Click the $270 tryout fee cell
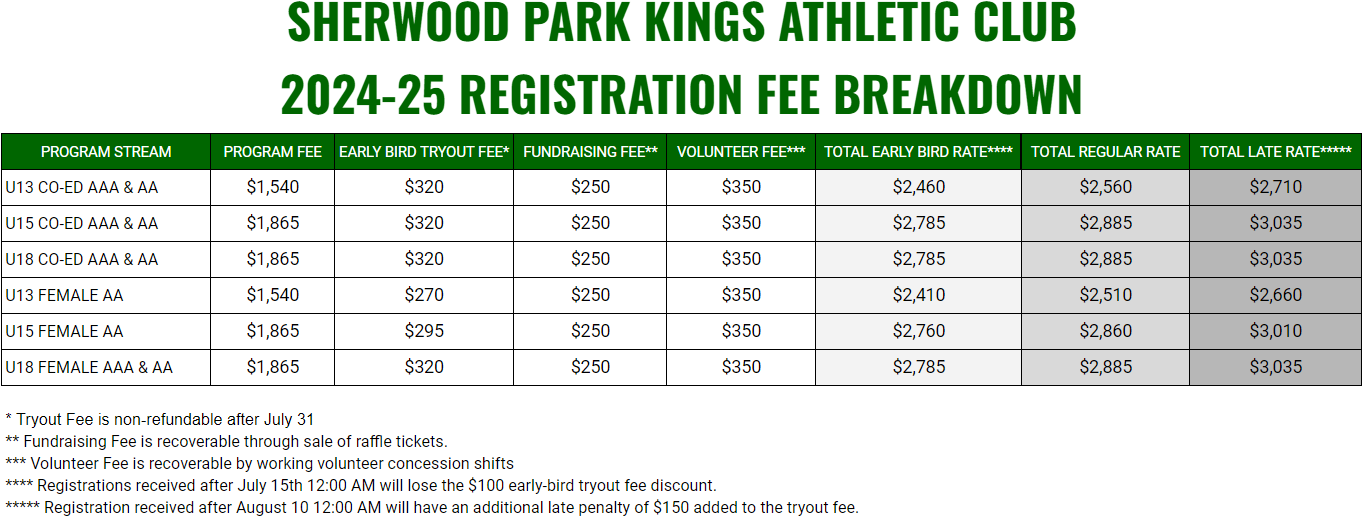 (424, 295)
